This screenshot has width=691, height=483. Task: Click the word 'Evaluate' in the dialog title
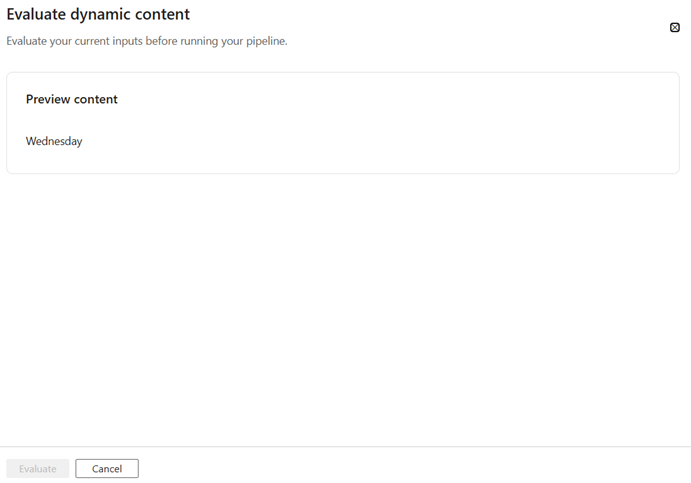[36, 15]
